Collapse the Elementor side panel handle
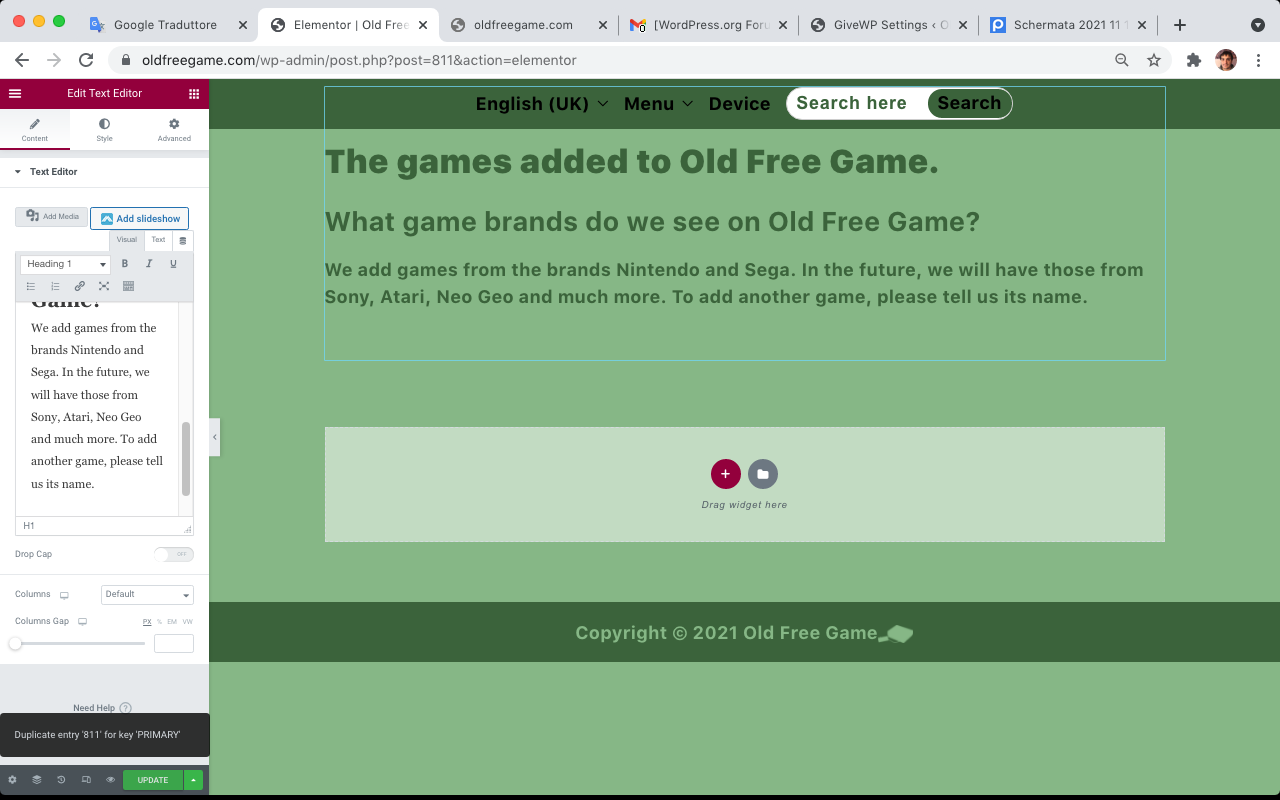The width and height of the screenshot is (1280, 800). (214, 437)
